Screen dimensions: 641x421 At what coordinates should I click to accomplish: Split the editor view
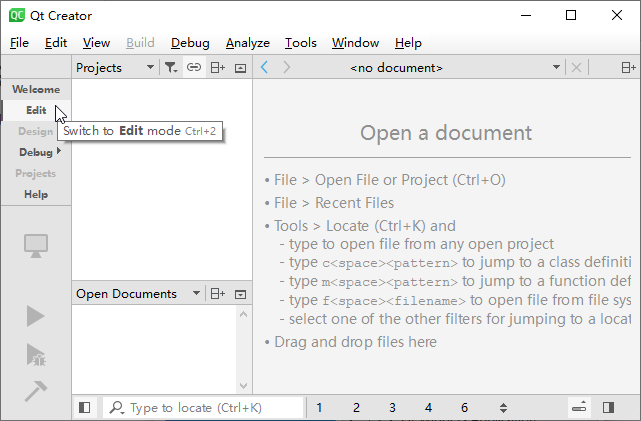click(x=628, y=68)
